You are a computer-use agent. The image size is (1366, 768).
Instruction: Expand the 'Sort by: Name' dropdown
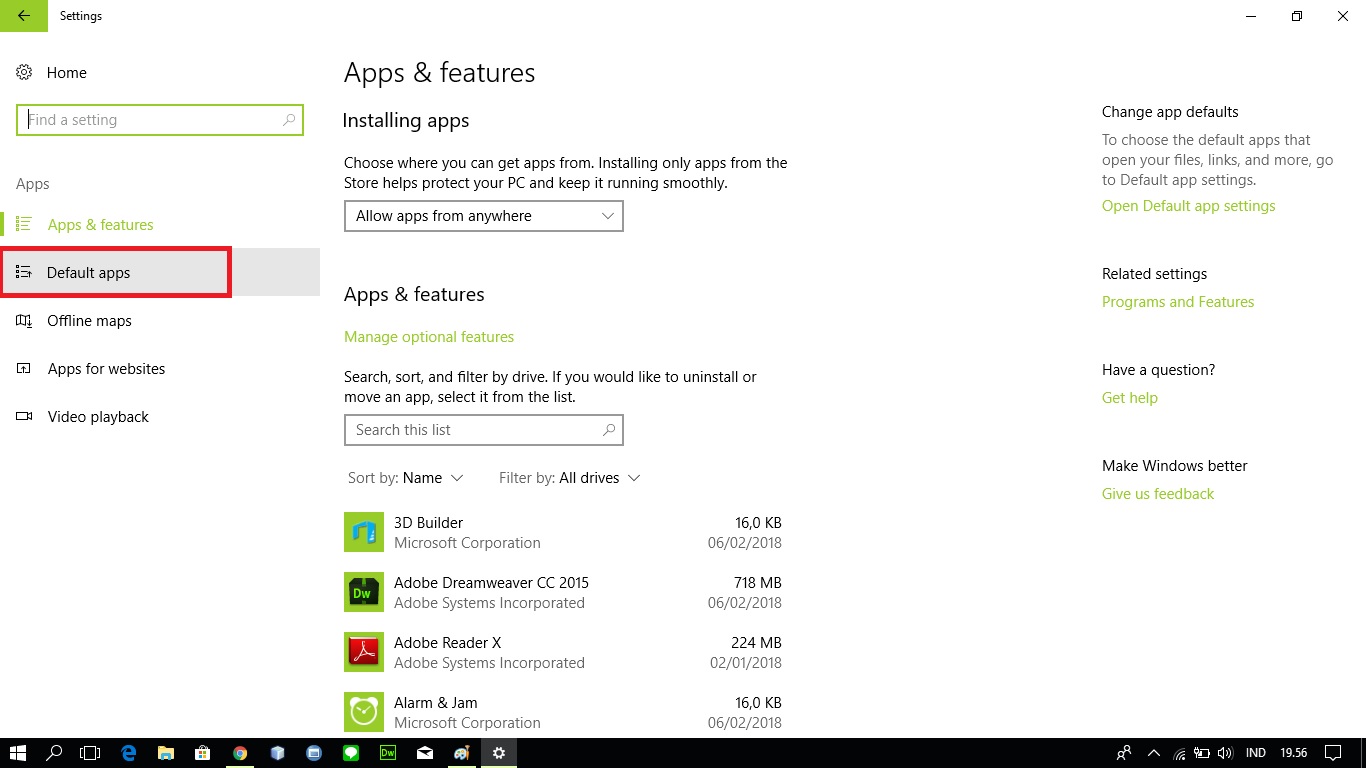tap(406, 478)
